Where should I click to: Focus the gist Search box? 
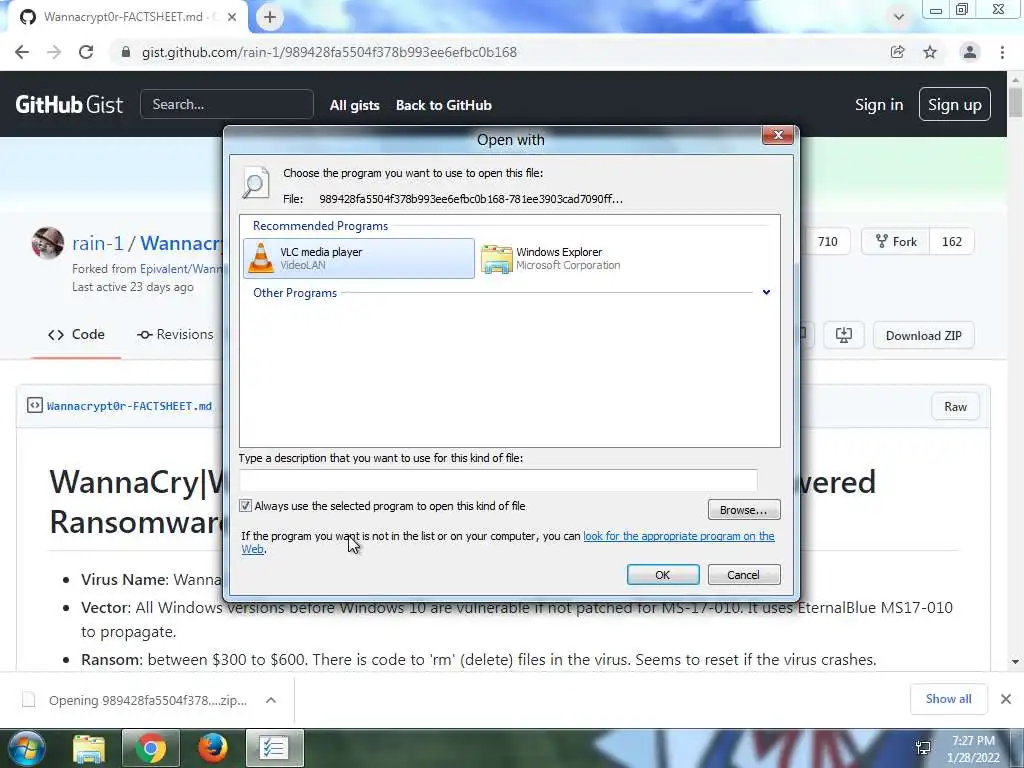click(x=227, y=104)
